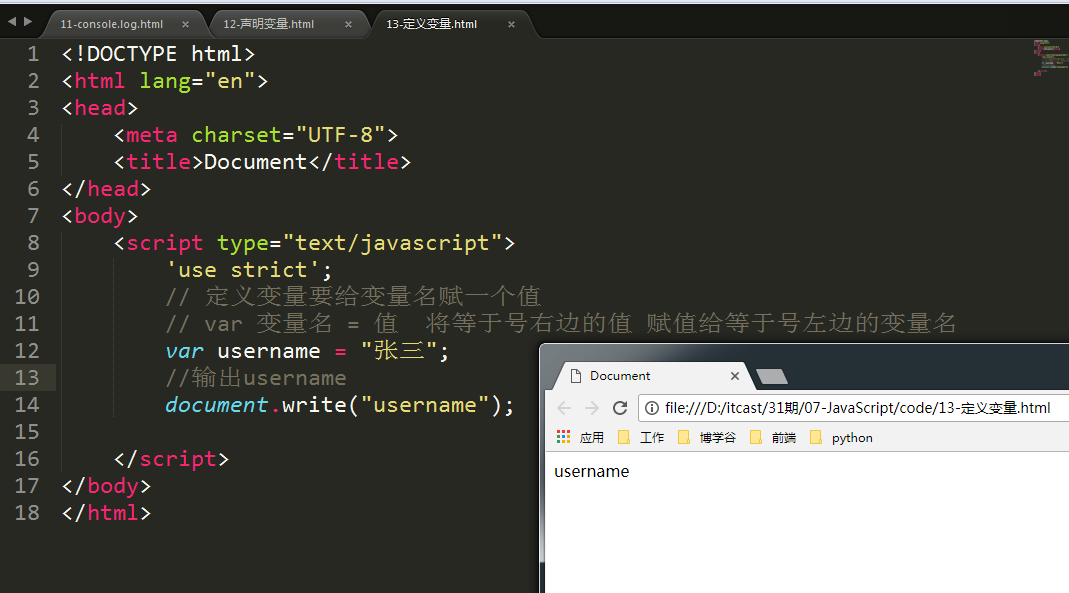Click the lang="en" attribute on line 2
This screenshot has width=1069, height=593.
coord(198,81)
